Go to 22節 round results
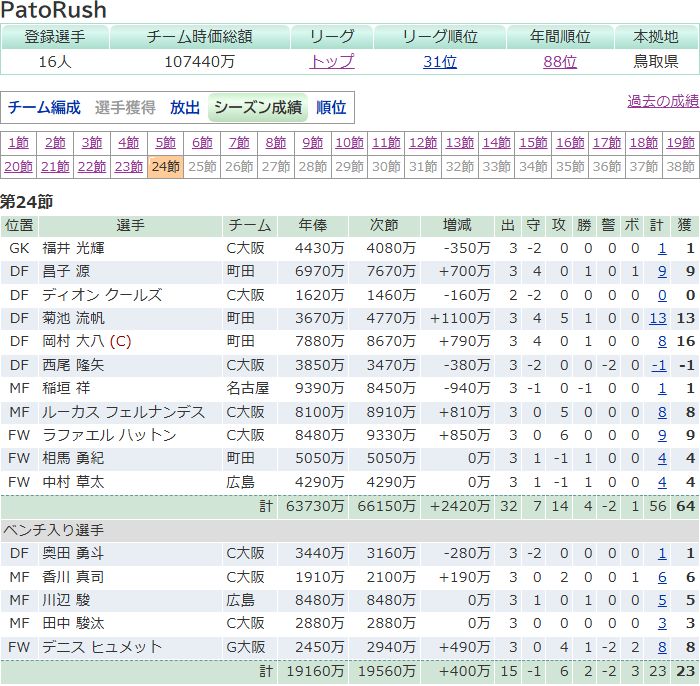The image size is (700, 686). 92,166
